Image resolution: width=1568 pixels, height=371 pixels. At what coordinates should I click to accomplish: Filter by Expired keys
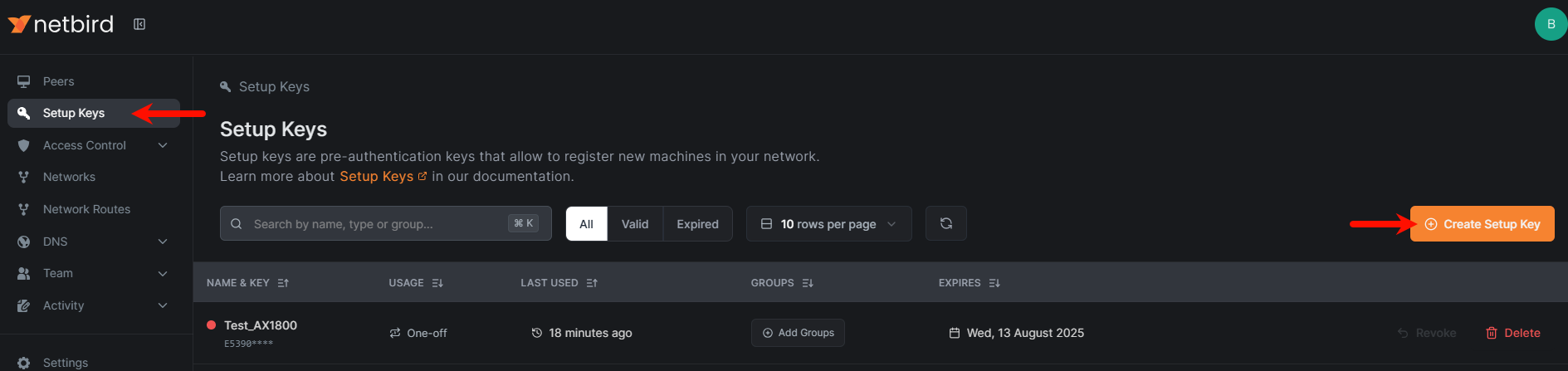tap(697, 224)
